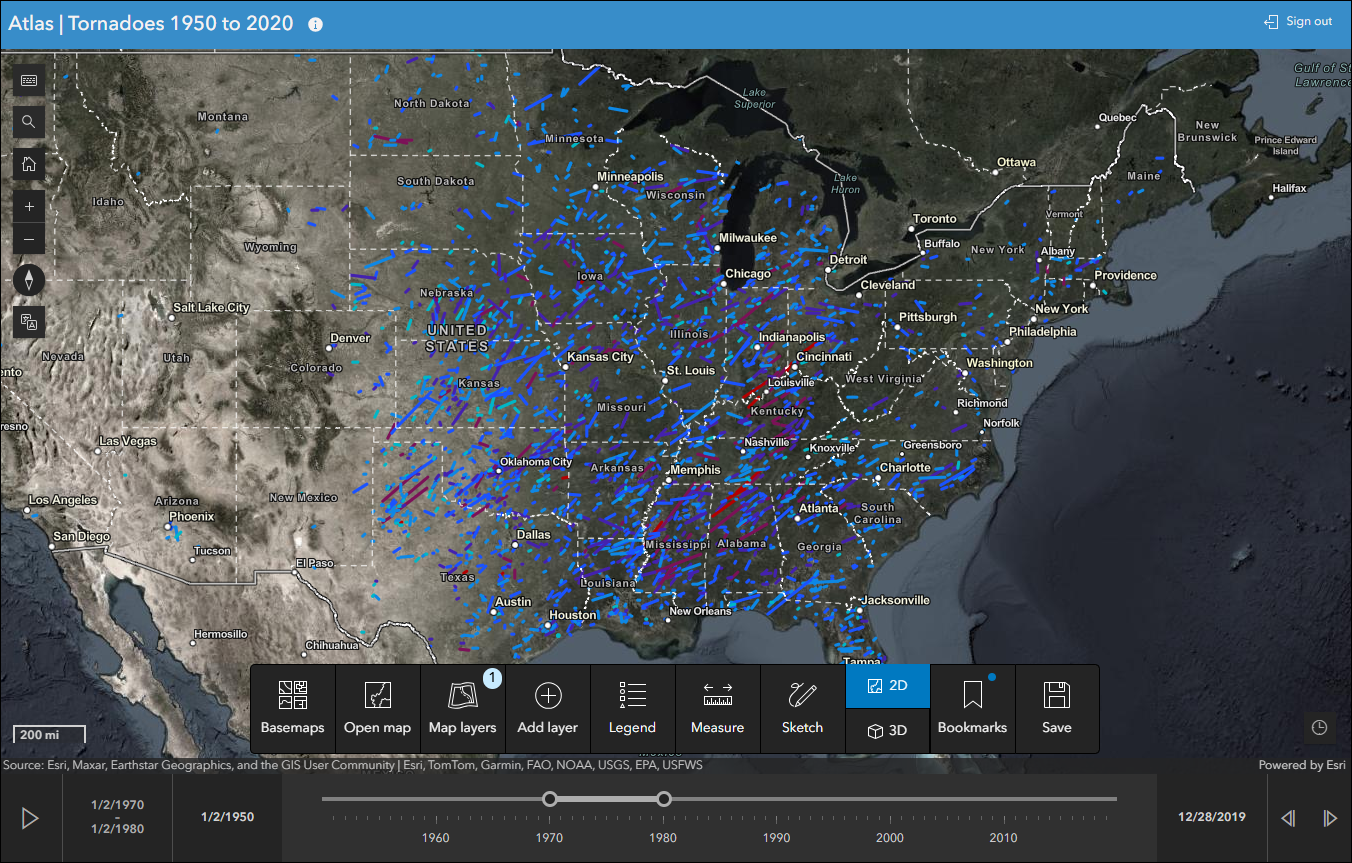This screenshot has width=1352, height=863.
Task: Open the language translation button
Action: [x=29, y=322]
